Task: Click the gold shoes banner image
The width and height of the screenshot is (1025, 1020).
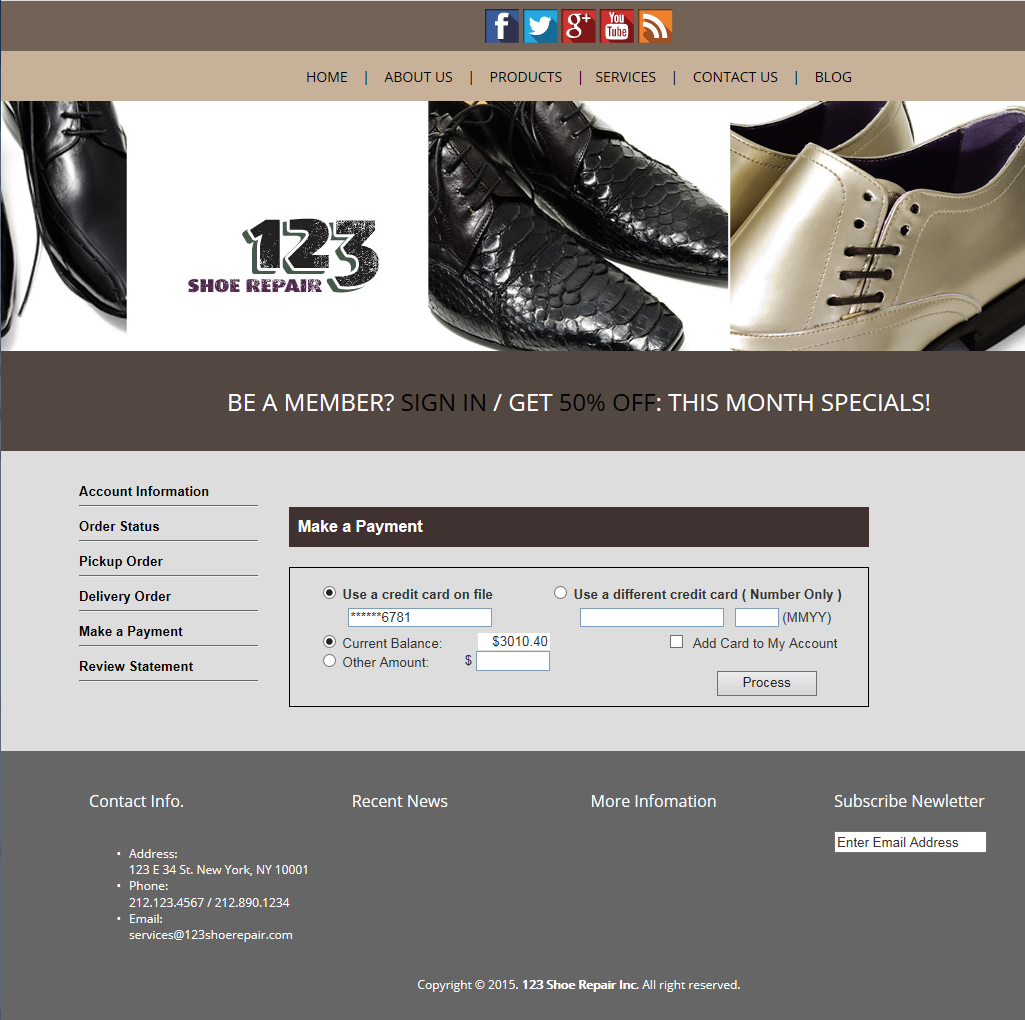Action: pos(877,226)
